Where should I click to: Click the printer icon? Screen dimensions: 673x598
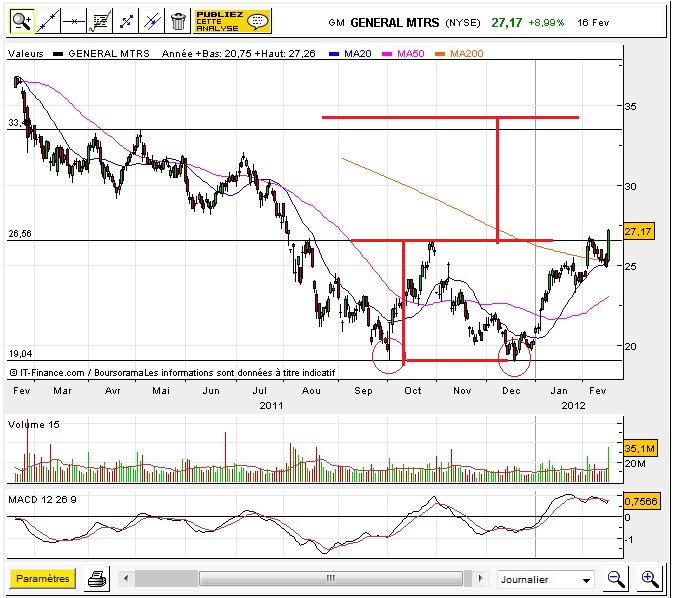[x=97, y=579]
